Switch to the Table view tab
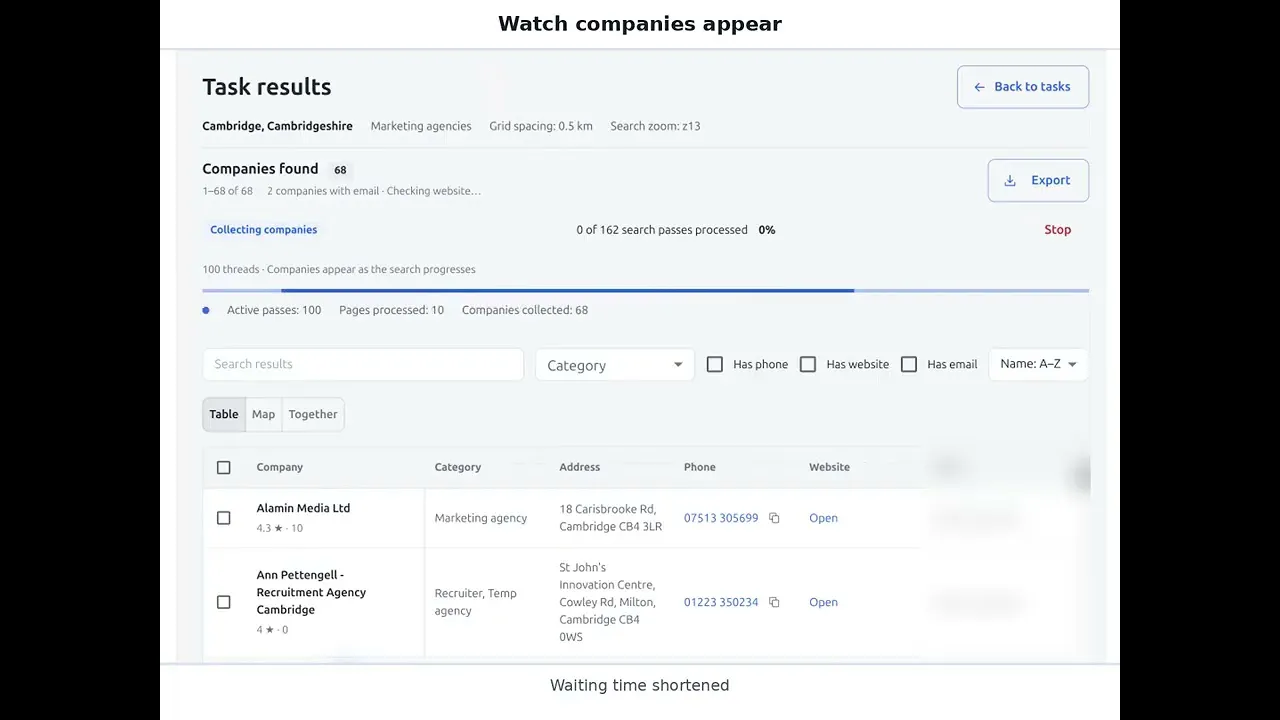1280x720 pixels. pyautogui.click(x=224, y=414)
